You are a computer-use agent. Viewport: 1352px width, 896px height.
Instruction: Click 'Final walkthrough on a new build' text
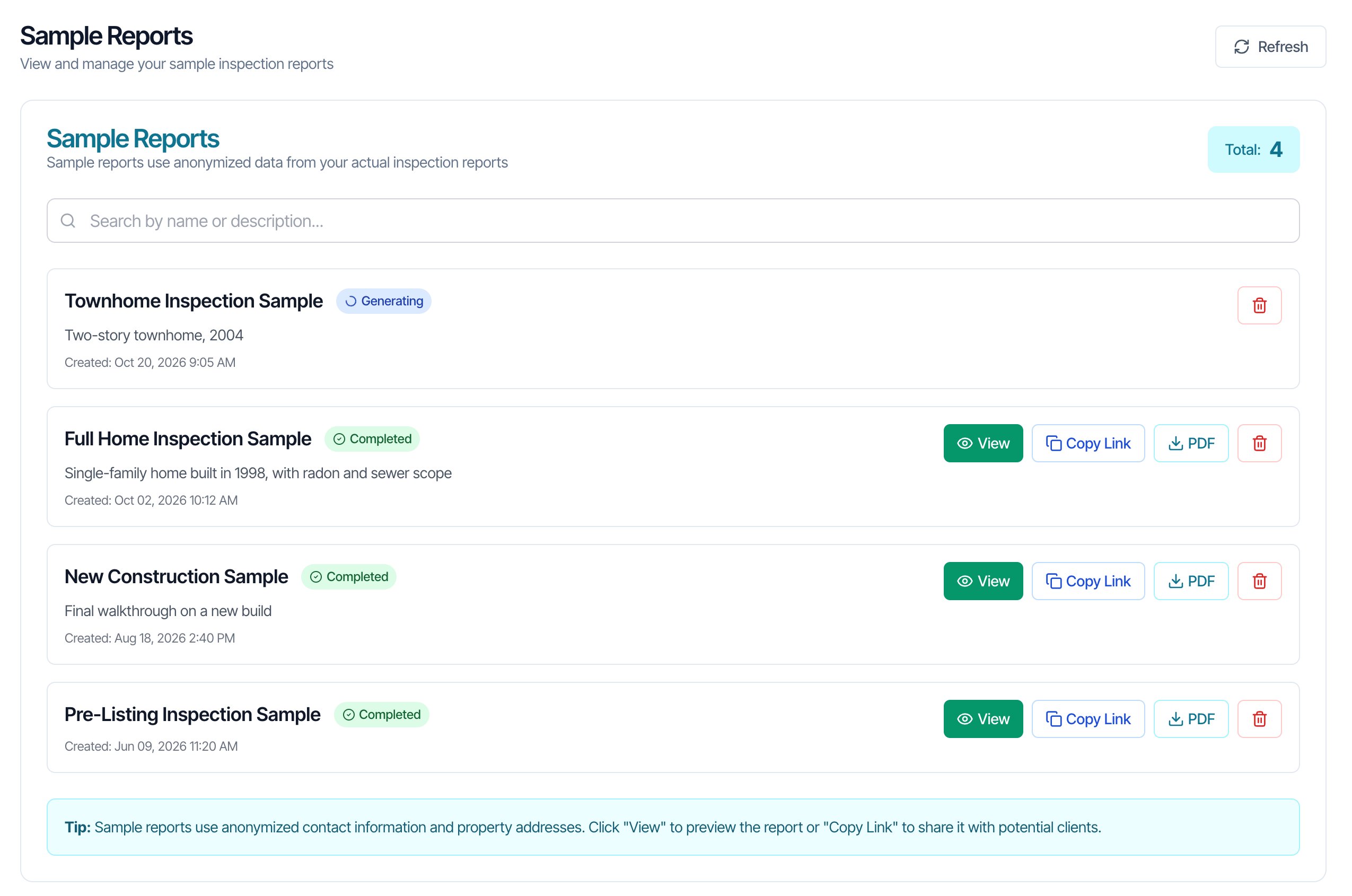168,611
